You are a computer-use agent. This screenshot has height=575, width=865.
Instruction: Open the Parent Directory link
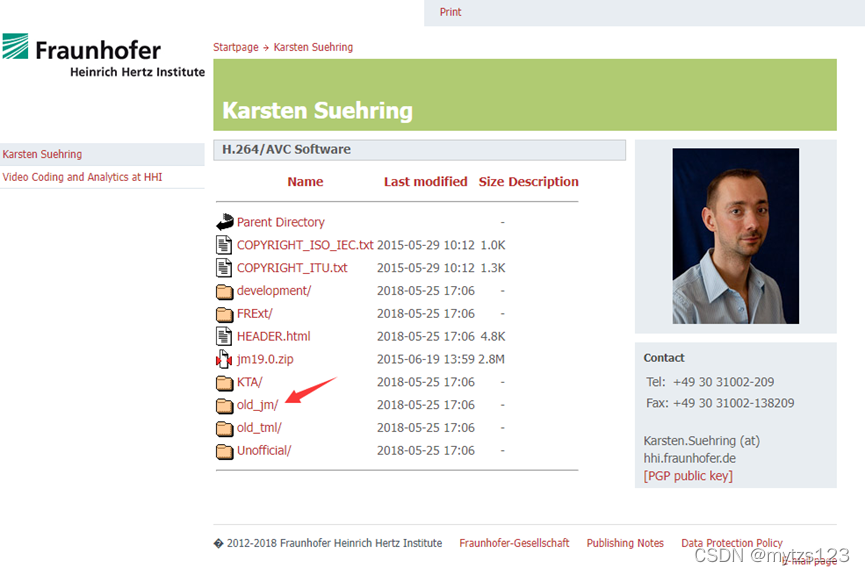280,222
